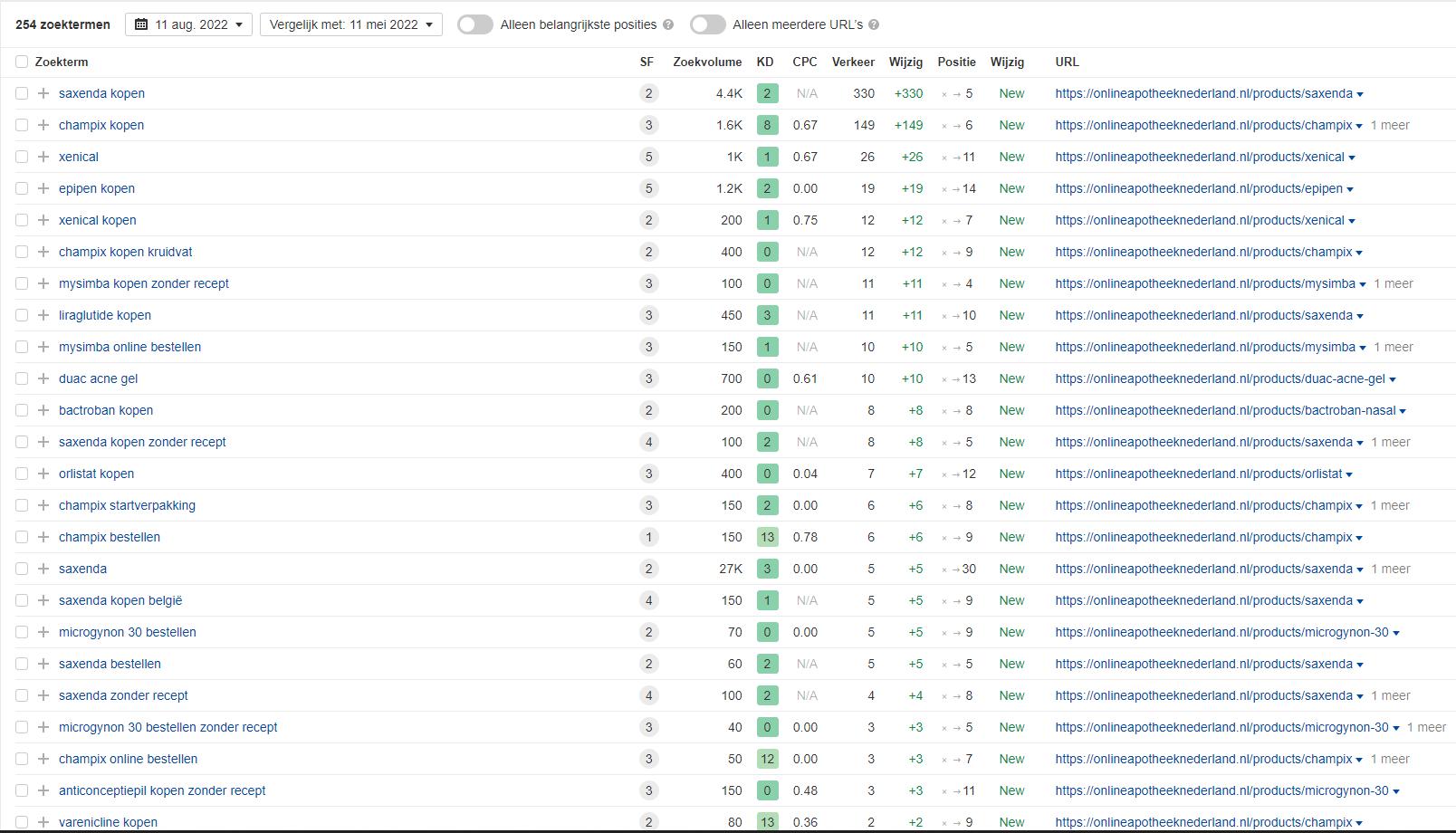The height and width of the screenshot is (833, 1456).
Task: Click help icon beside Alleen belangrijkste posities
Action: 668,24
